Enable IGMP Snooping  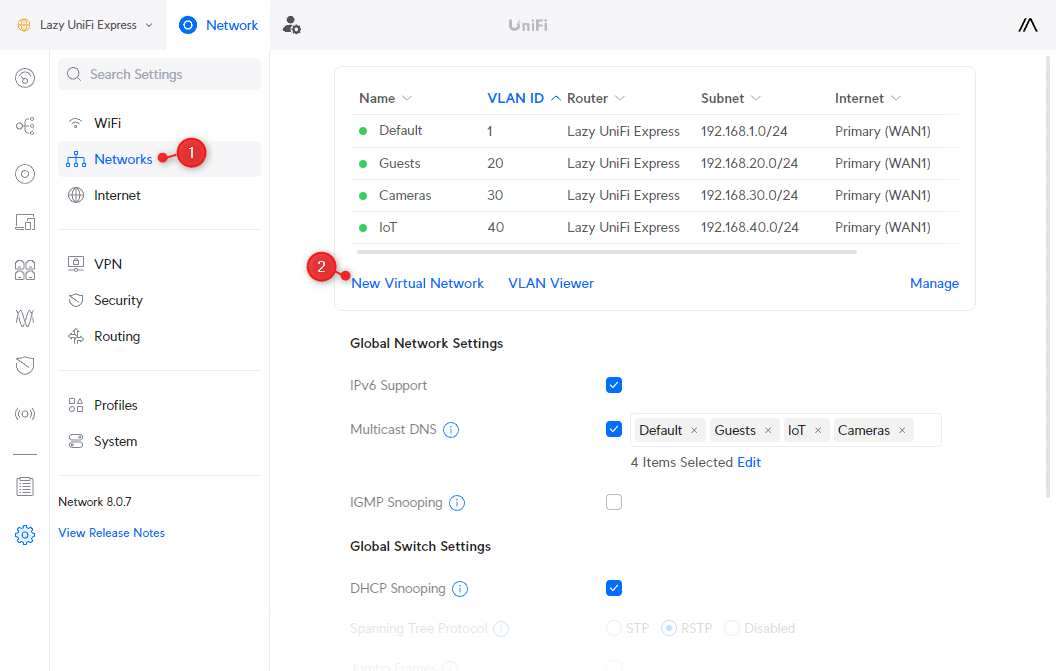pos(614,502)
